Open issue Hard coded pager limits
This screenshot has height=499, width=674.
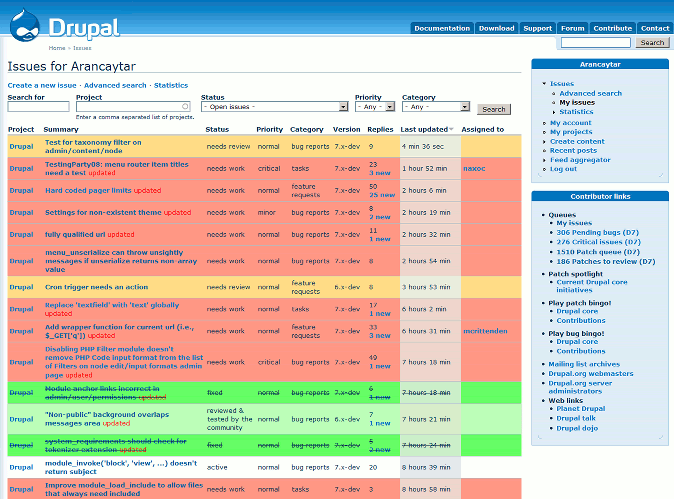click(88, 190)
